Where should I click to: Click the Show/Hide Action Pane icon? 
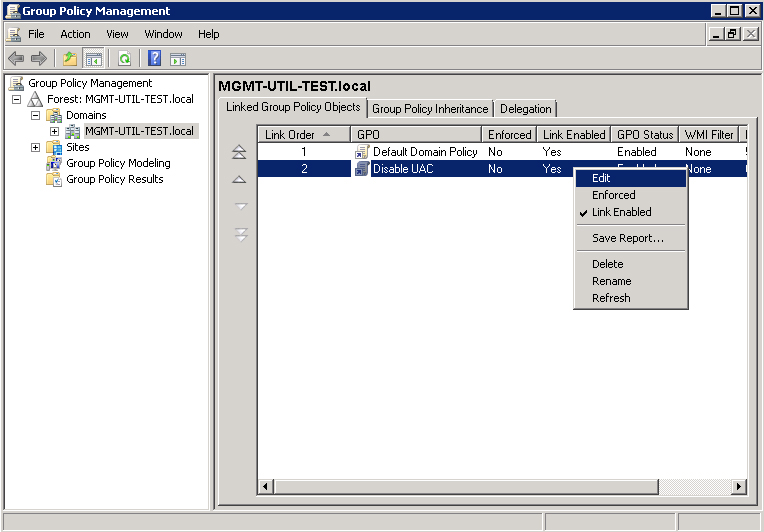[x=178, y=59]
